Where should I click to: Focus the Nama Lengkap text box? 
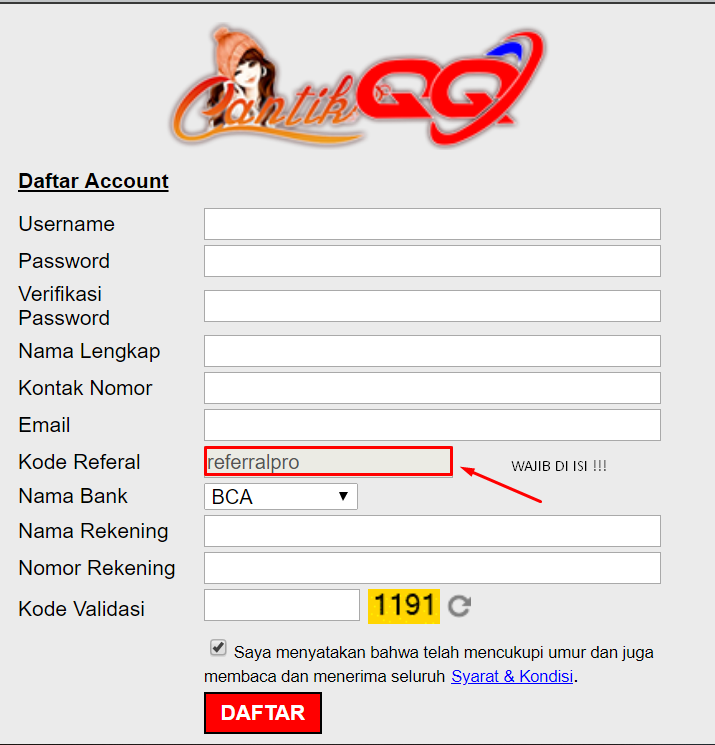coord(432,351)
